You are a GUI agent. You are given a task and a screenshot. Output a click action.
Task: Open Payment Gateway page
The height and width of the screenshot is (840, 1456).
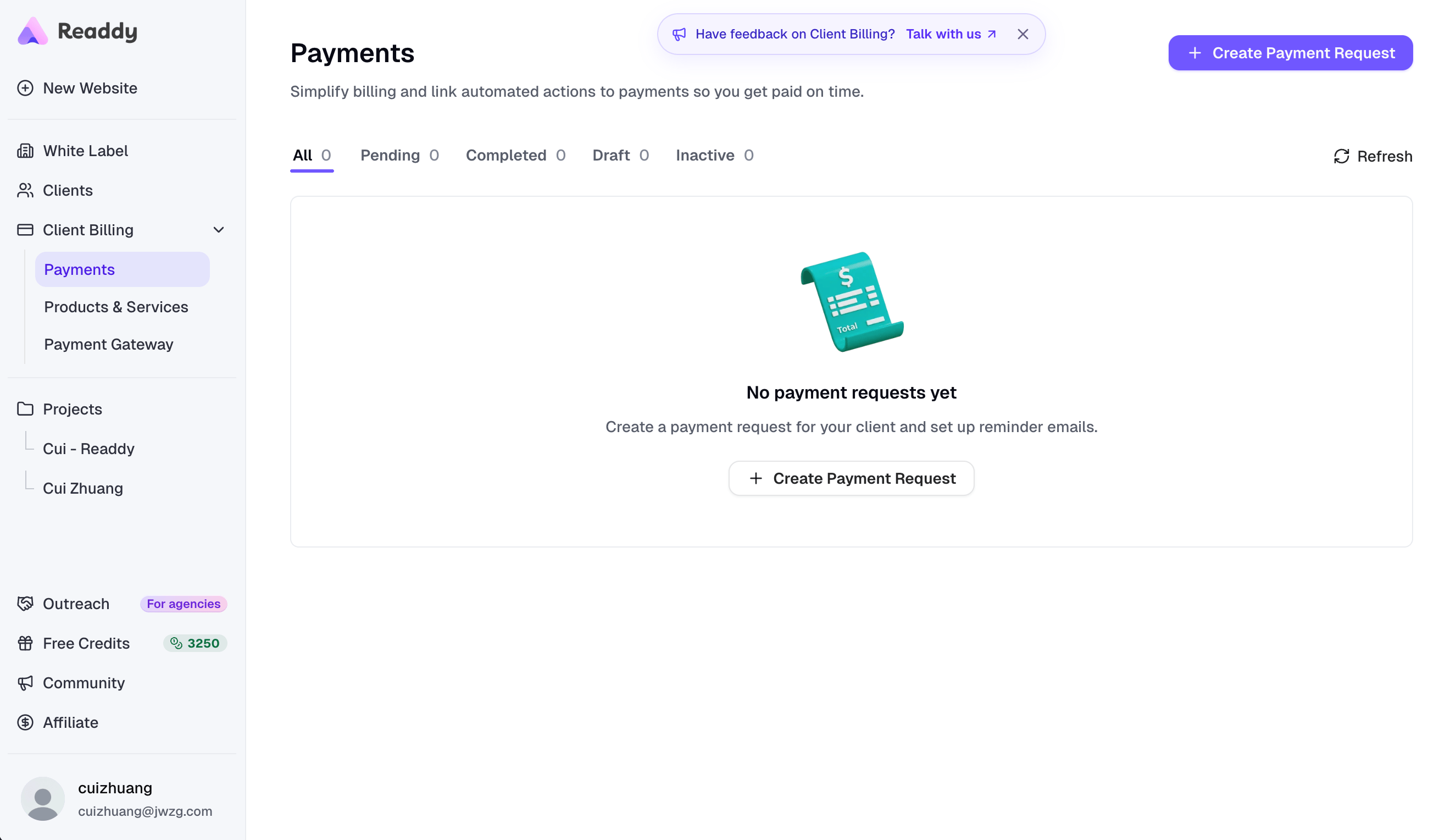[x=108, y=344]
